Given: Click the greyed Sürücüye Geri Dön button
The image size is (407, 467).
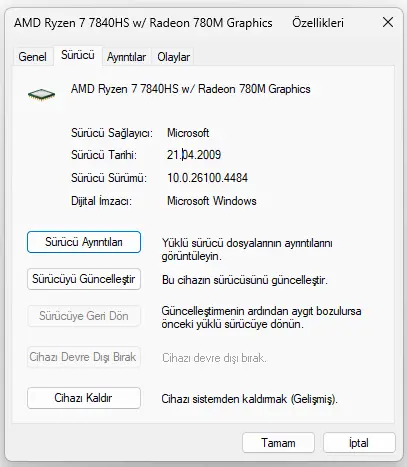Looking at the screenshot, I should [x=84, y=316].
